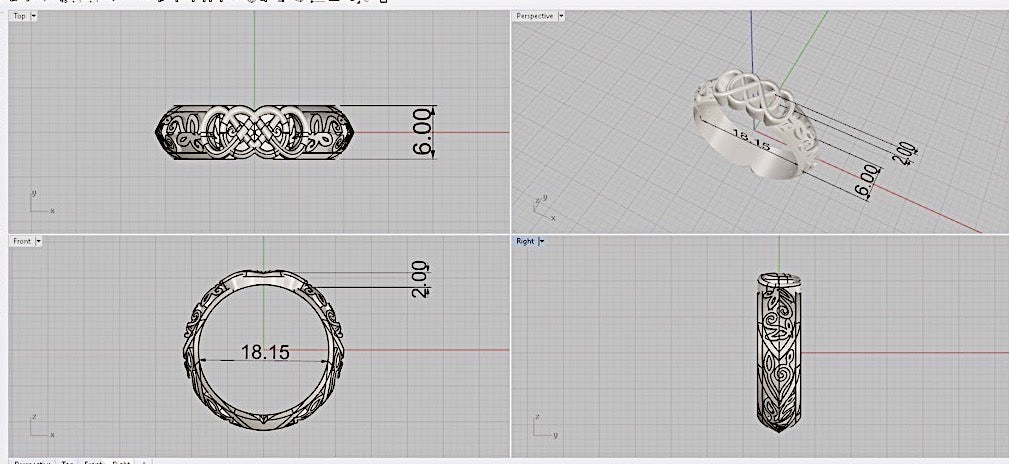Select the 18.15 dimension in Perspective viewport
This screenshot has height=464, width=1009.
(752, 143)
